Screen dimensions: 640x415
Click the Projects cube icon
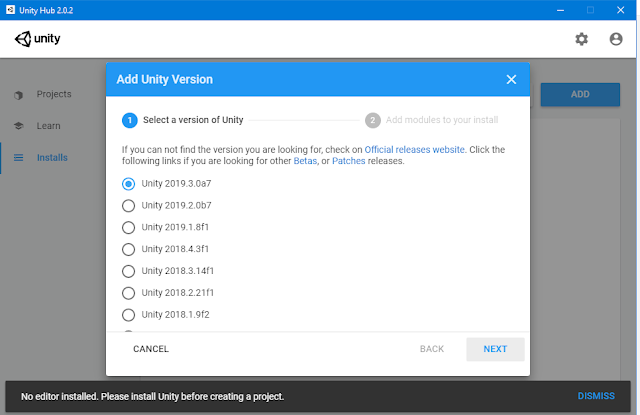[18, 95]
